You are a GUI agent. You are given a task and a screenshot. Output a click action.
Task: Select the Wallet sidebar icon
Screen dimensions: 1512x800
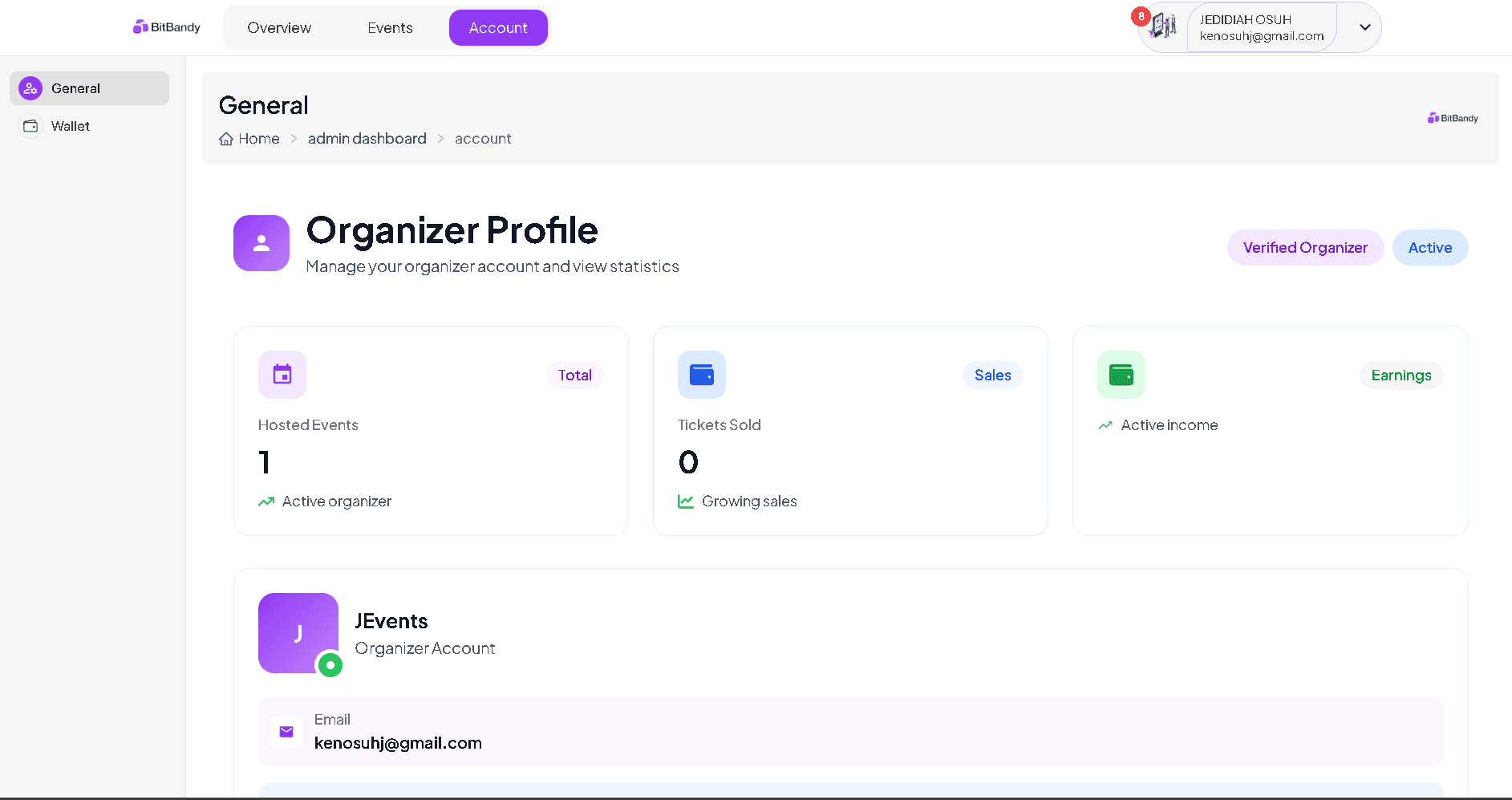[30, 126]
